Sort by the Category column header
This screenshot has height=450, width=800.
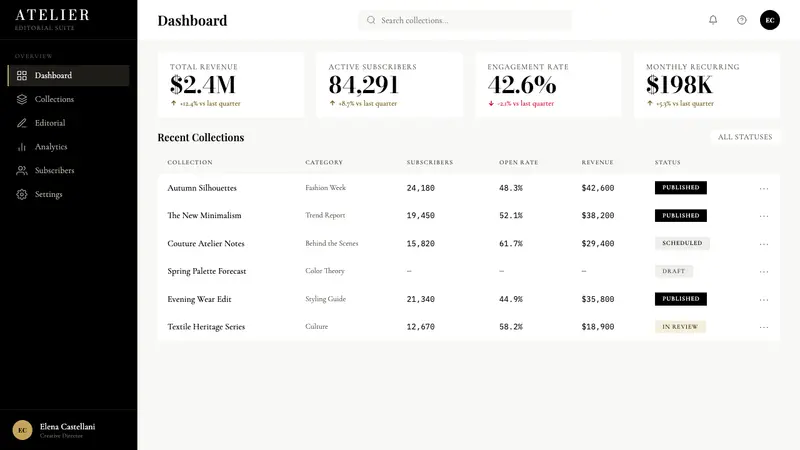pyautogui.click(x=324, y=162)
